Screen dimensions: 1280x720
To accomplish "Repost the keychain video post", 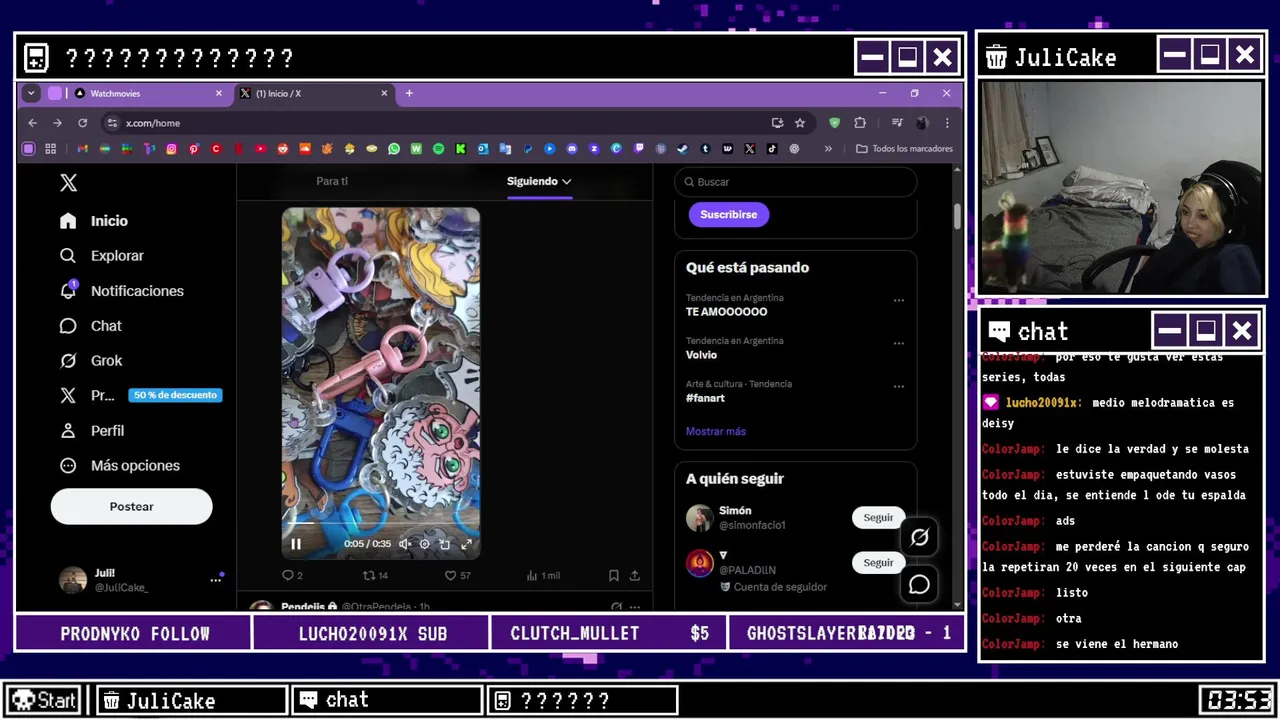I will 375,575.
